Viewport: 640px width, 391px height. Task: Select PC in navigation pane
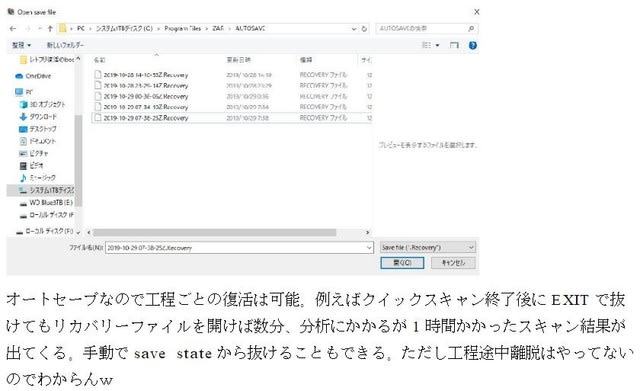coord(24,92)
